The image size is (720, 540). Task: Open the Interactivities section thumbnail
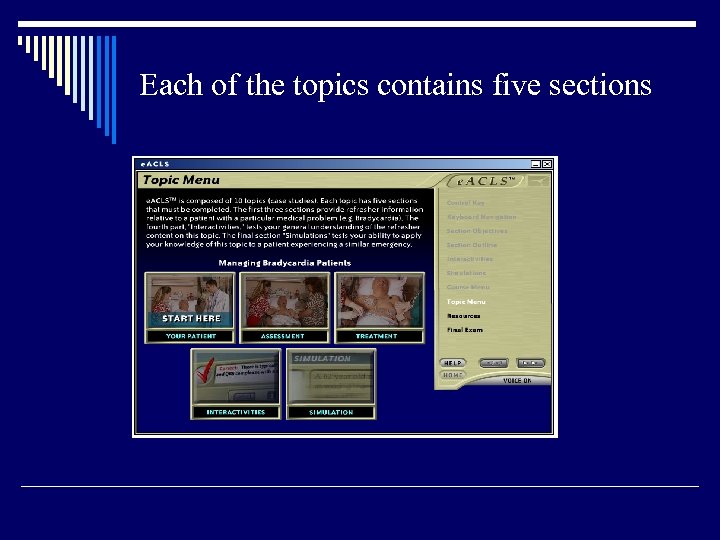(x=236, y=384)
